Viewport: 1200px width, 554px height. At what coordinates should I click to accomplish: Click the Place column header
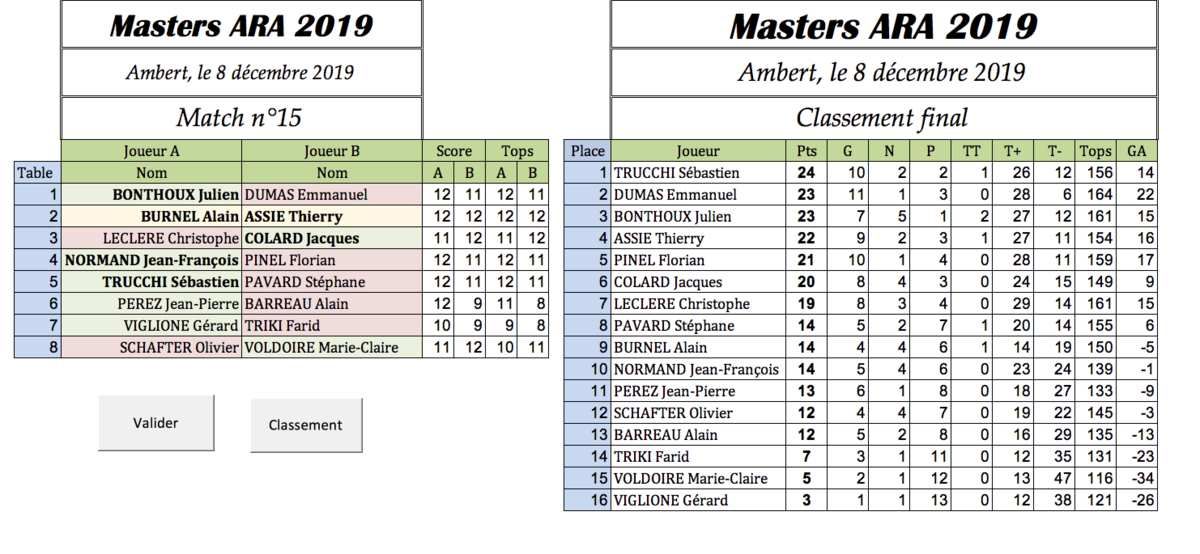tap(587, 151)
